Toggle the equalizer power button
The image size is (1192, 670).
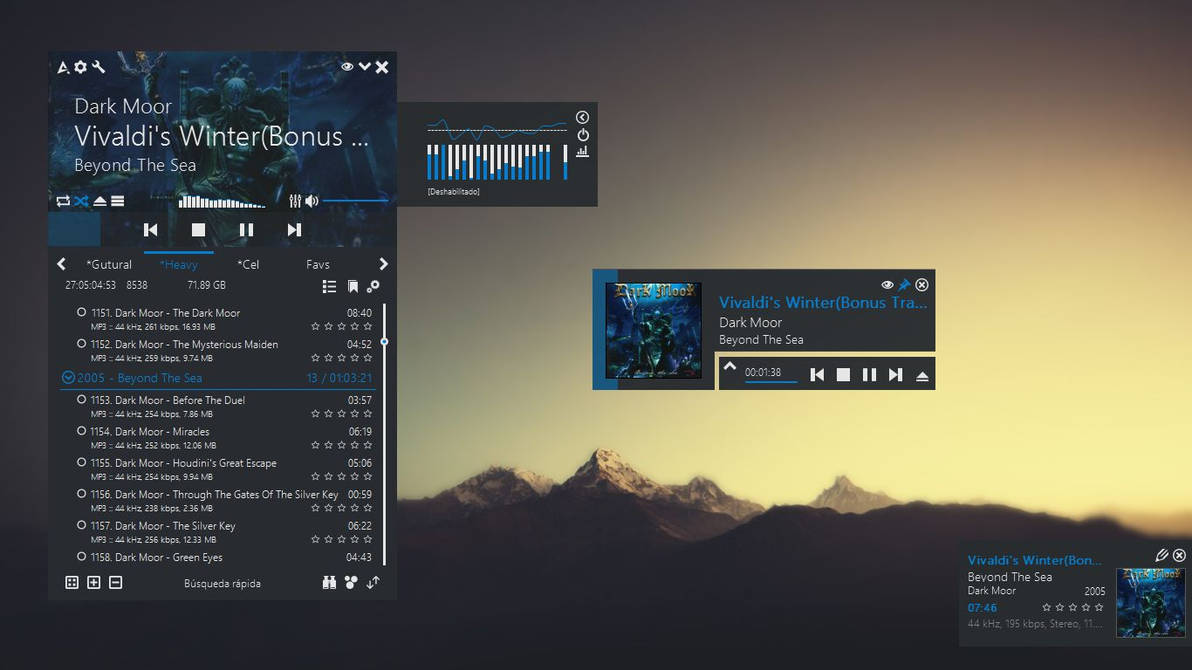(583, 135)
